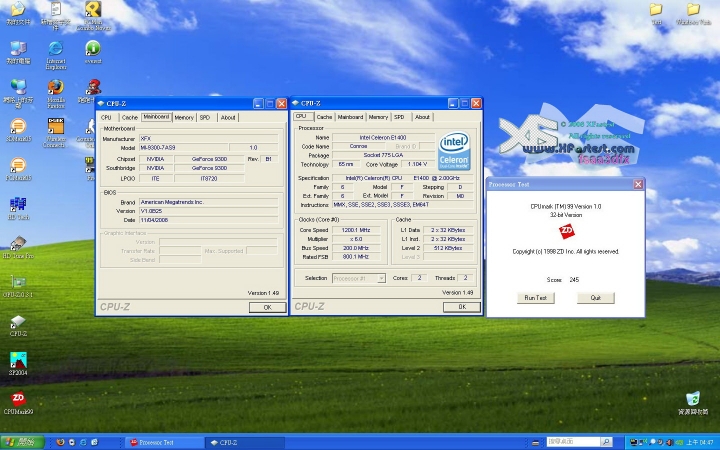
Task: Expand the Processor #1 selection dropdown
Action: [381, 278]
